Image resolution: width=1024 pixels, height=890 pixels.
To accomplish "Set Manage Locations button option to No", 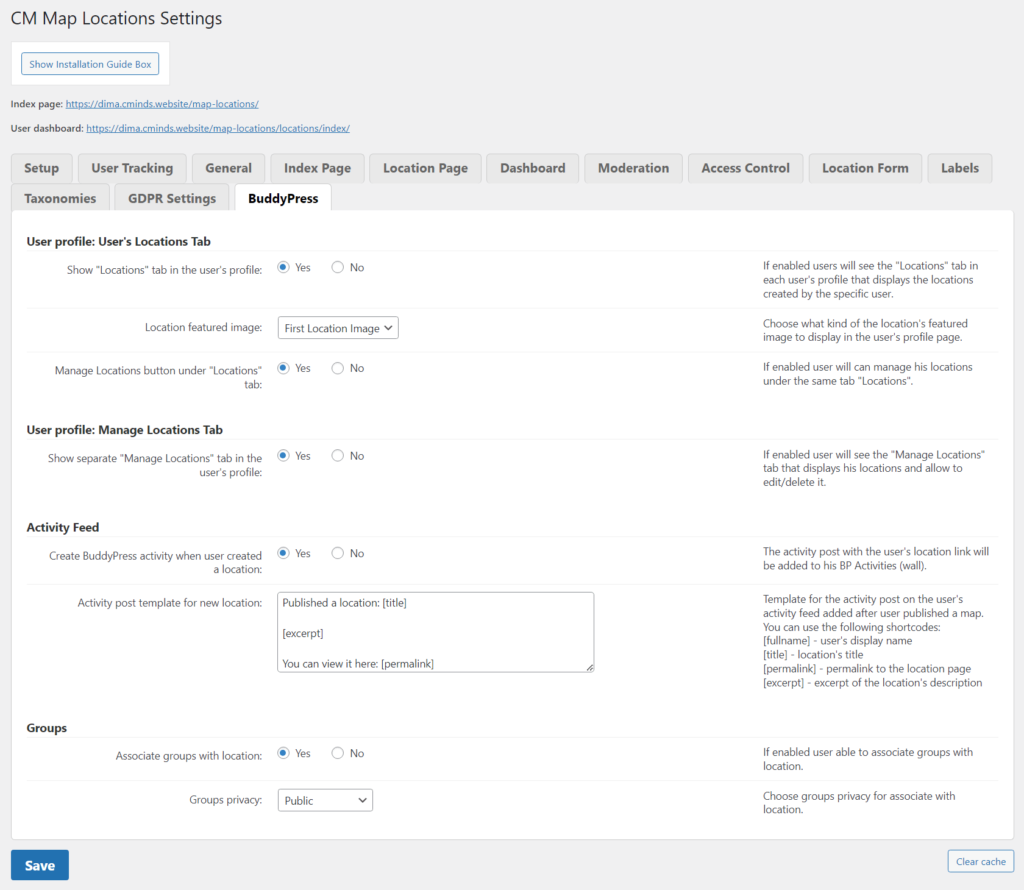I will pos(338,368).
